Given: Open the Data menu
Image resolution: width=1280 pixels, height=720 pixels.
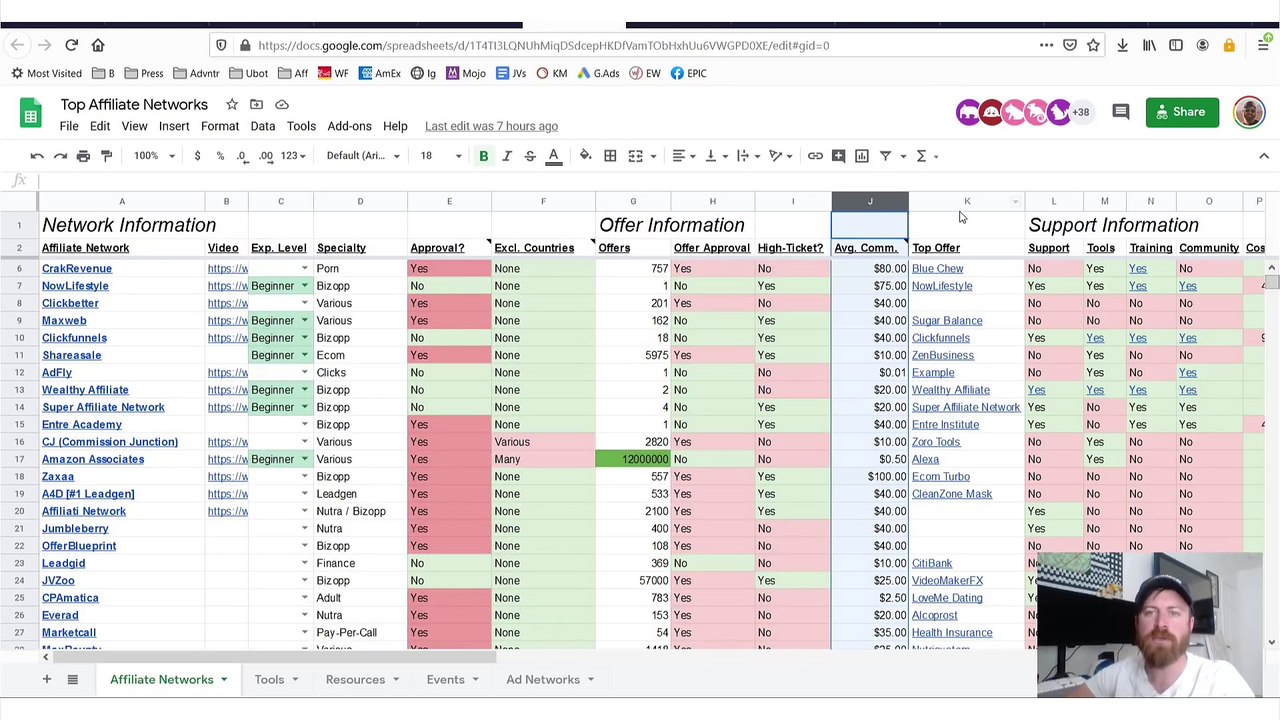Looking at the screenshot, I should [263, 126].
